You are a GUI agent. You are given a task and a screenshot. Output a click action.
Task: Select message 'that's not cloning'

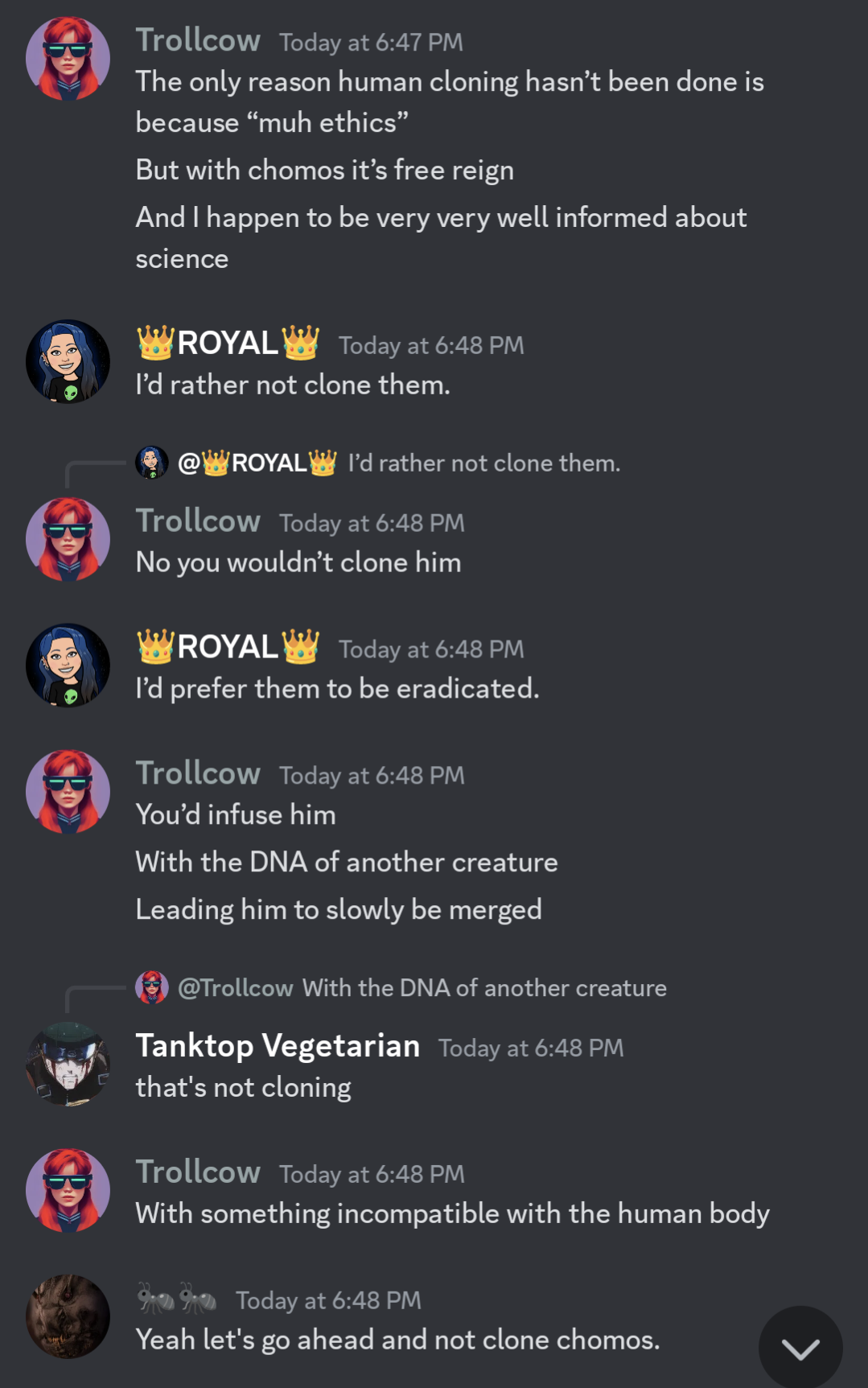pyautogui.click(x=243, y=1088)
